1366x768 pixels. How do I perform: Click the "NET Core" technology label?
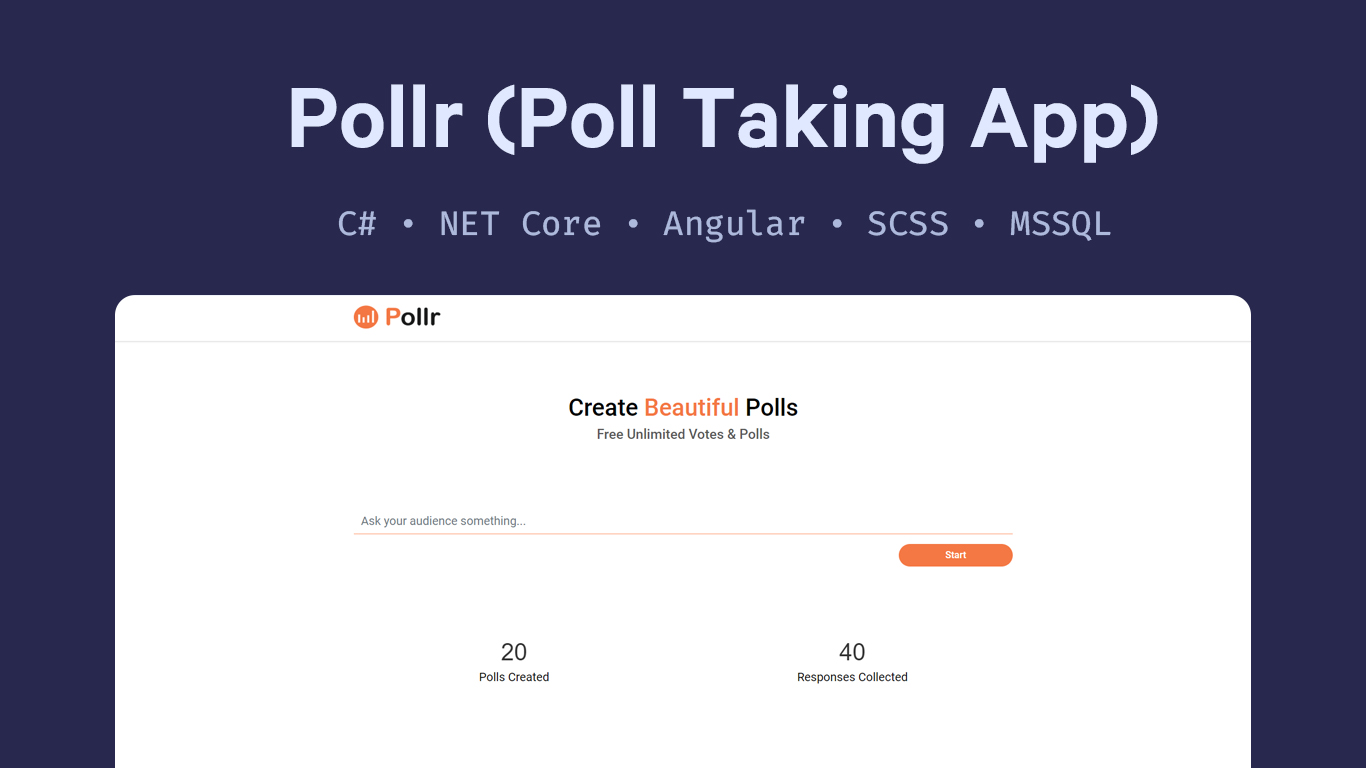[520, 224]
